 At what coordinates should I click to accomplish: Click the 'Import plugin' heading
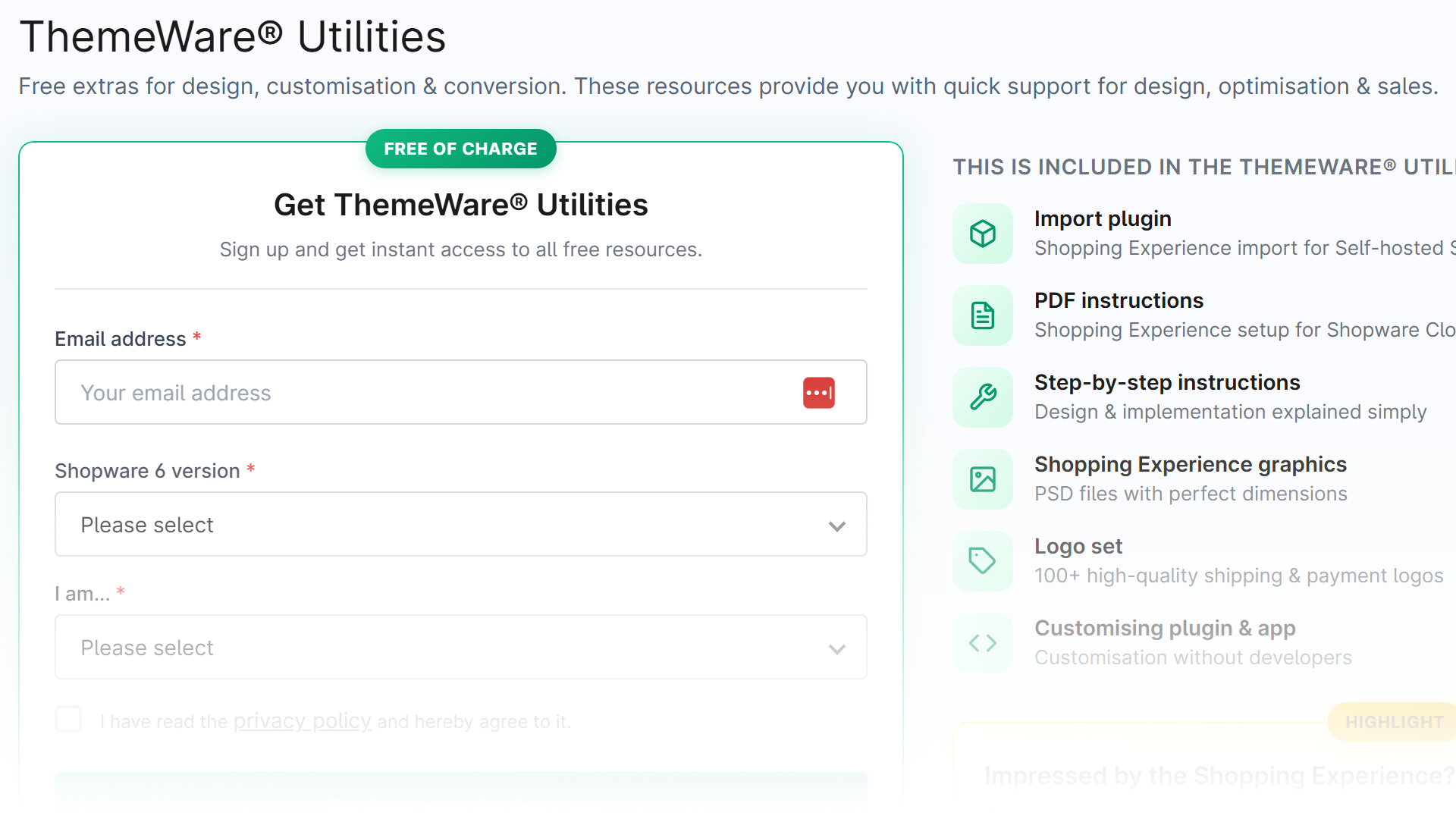[1103, 218]
